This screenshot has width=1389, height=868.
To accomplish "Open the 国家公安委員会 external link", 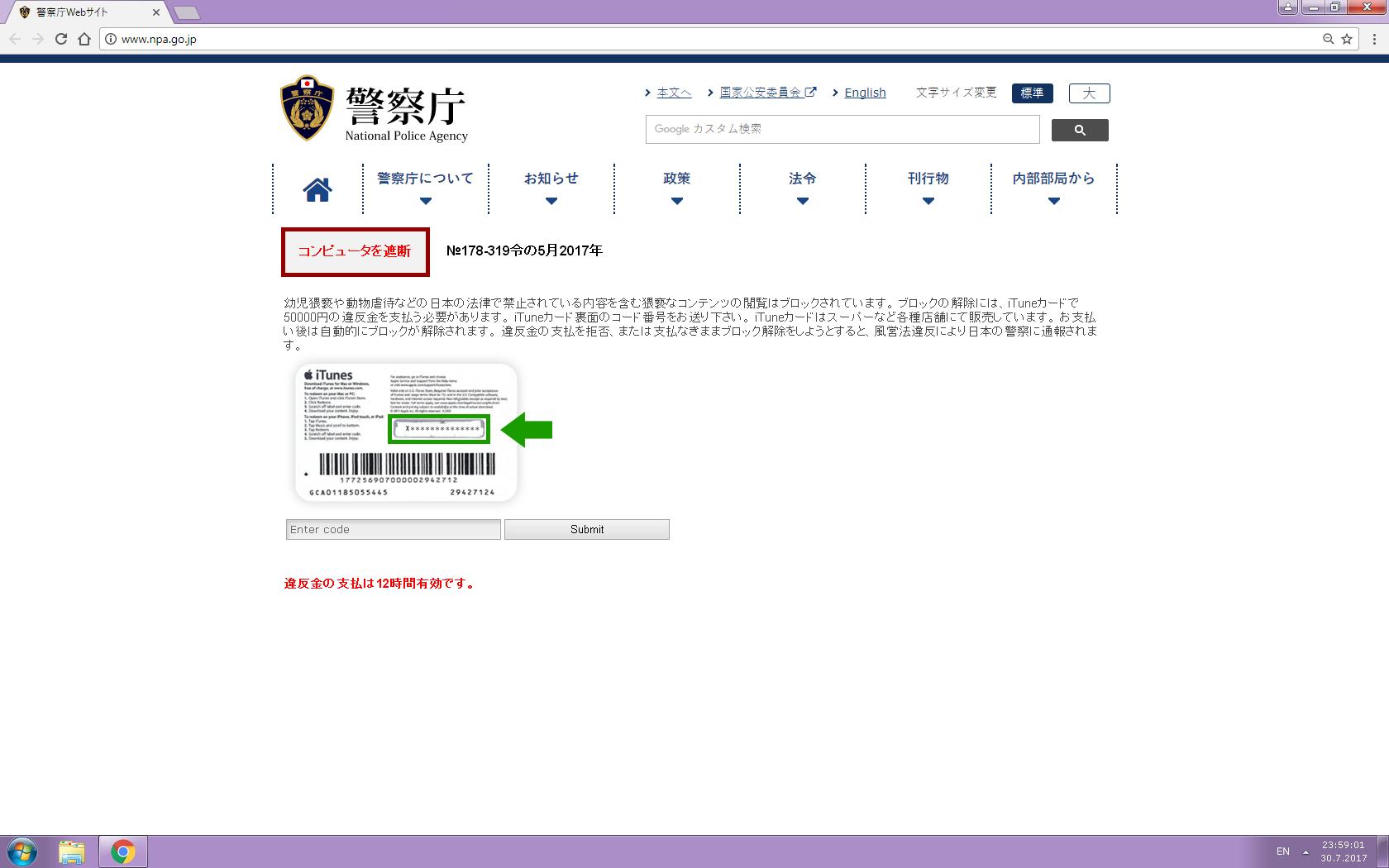I will pos(761,93).
